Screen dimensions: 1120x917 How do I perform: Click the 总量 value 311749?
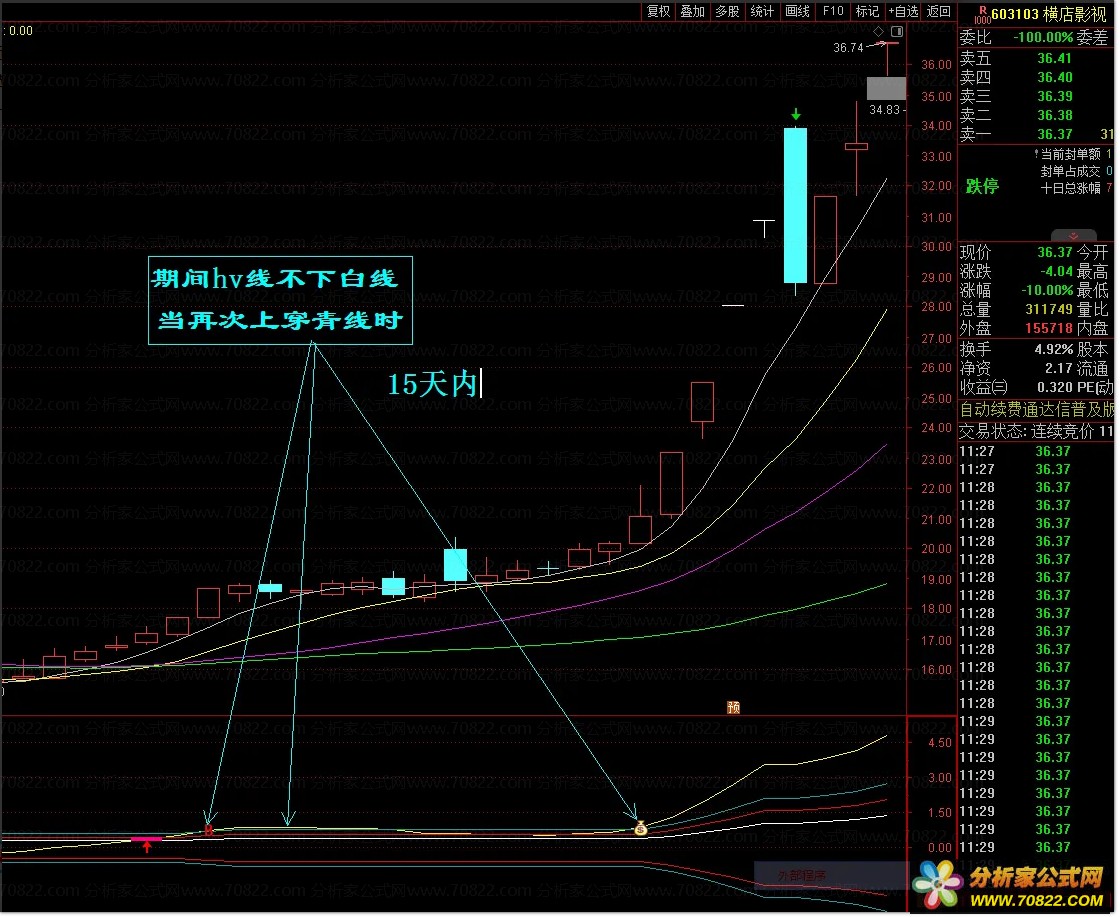tap(1049, 310)
